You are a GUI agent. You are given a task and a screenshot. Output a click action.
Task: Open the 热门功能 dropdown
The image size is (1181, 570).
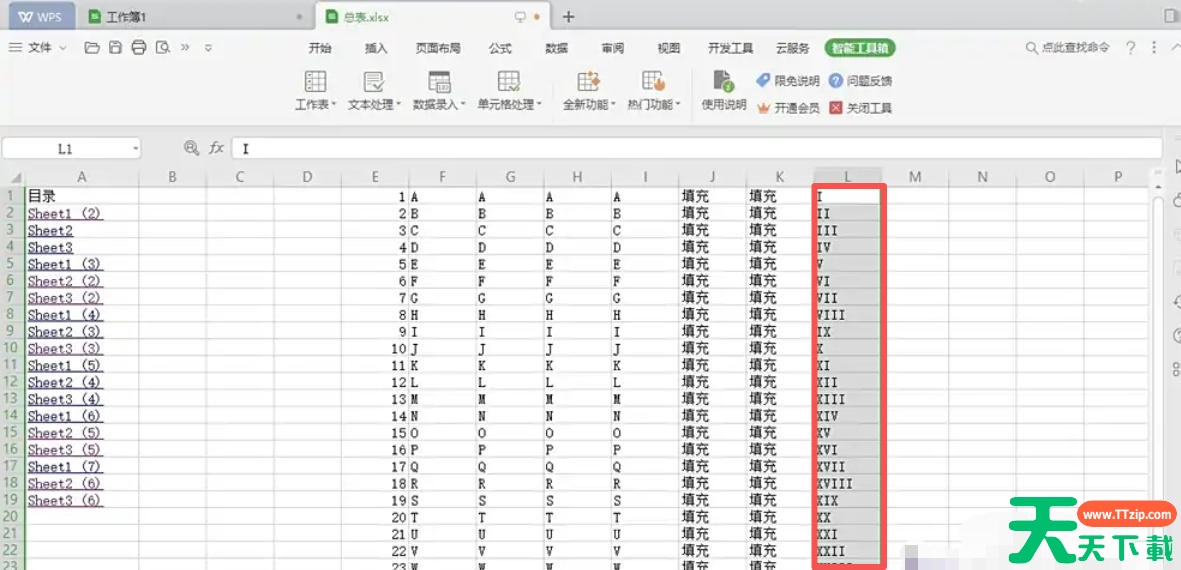pos(653,90)
